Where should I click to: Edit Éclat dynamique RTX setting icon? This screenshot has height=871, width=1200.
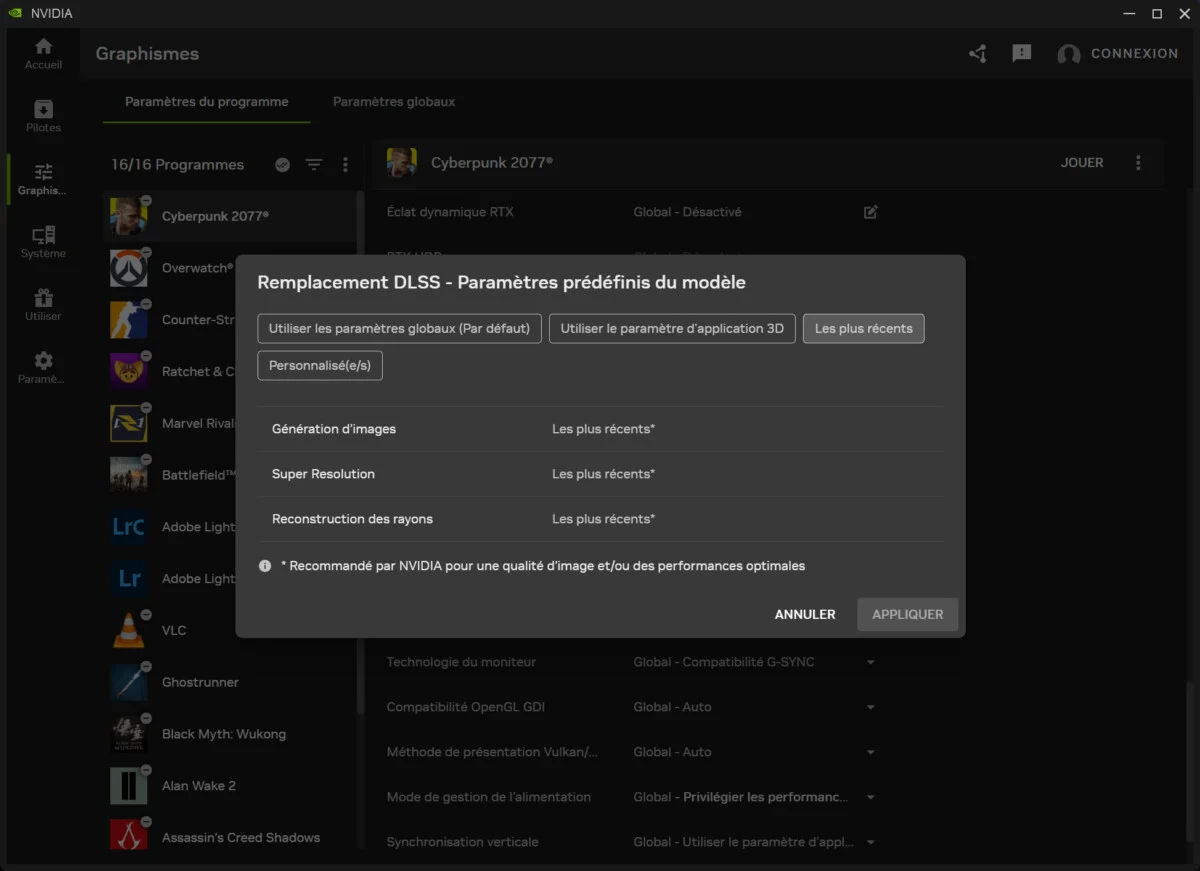(x=870, y=212)
